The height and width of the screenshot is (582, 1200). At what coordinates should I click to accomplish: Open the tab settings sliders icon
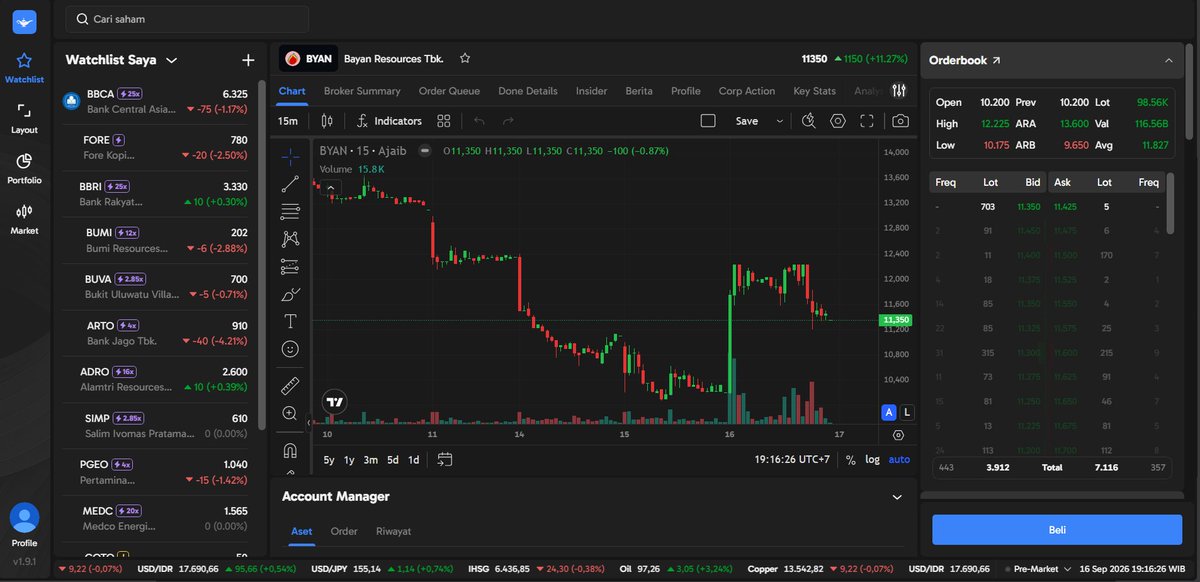pyautogui.click(x=899, y=91)
